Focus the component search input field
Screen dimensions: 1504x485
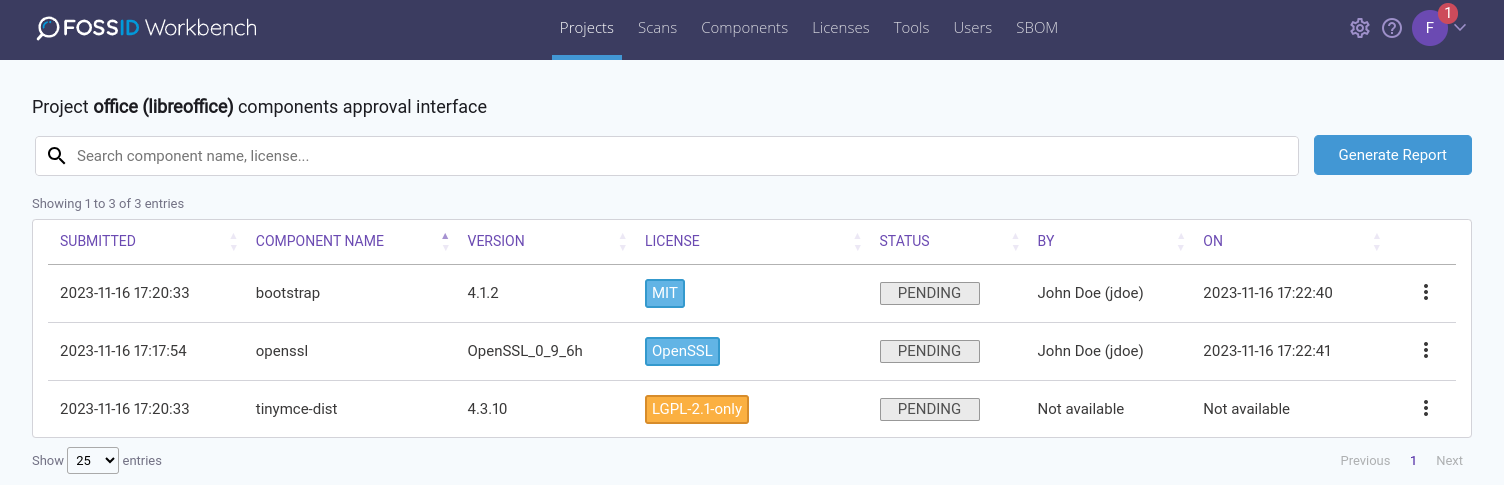tap(667, 156)
